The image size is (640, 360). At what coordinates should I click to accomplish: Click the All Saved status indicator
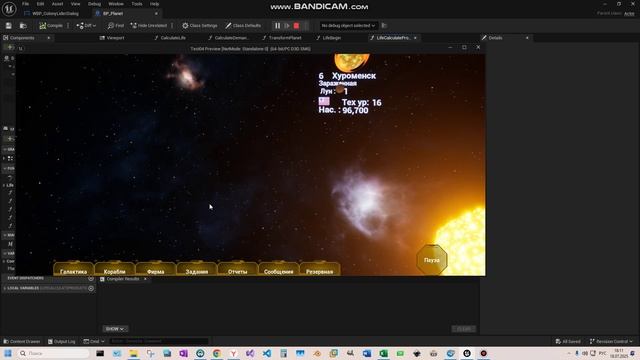568,341
